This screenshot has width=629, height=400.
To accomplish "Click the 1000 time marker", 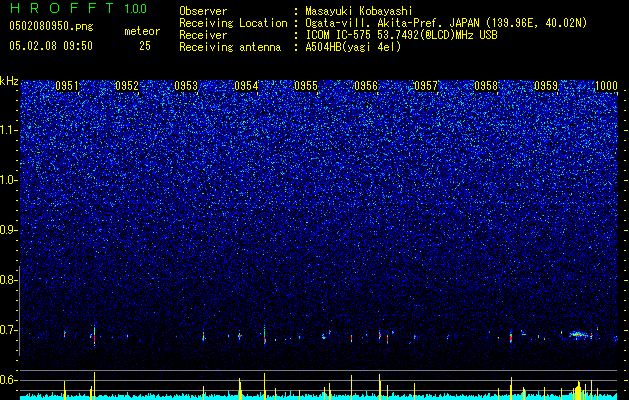I will click(x=606, y=86).
